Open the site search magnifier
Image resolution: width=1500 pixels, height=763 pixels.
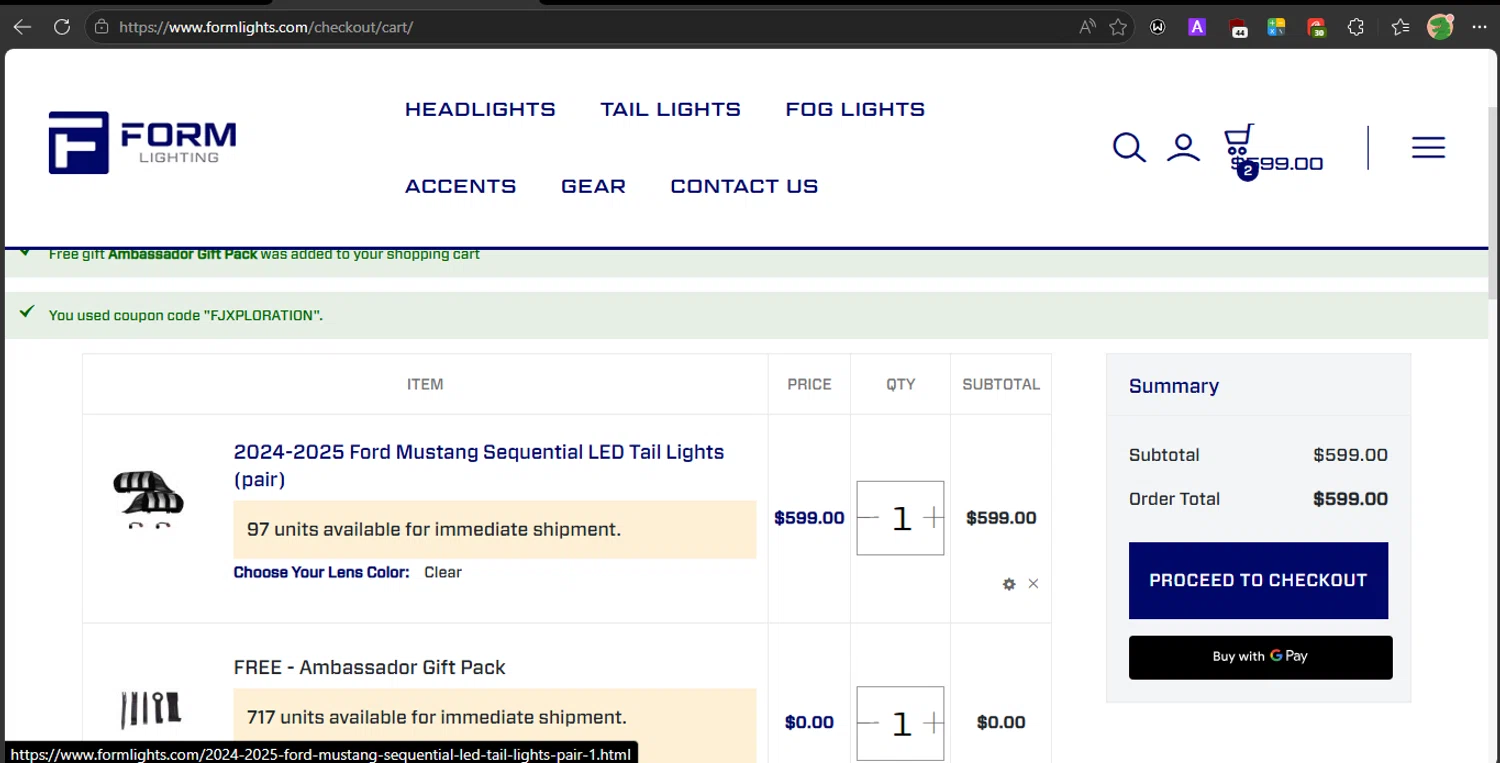(1129, 148)
